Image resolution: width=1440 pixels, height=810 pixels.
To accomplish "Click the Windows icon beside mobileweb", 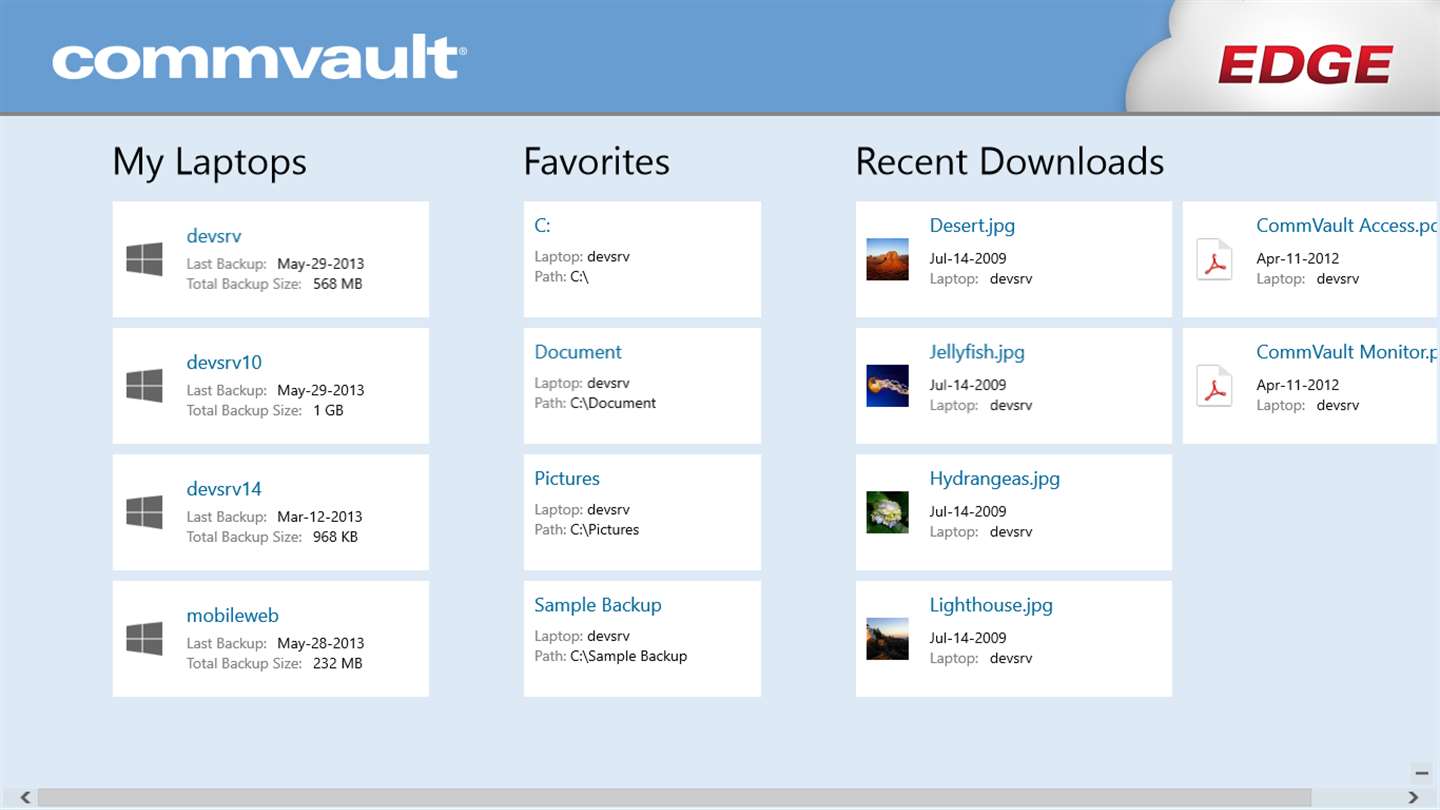I will 144,638.
